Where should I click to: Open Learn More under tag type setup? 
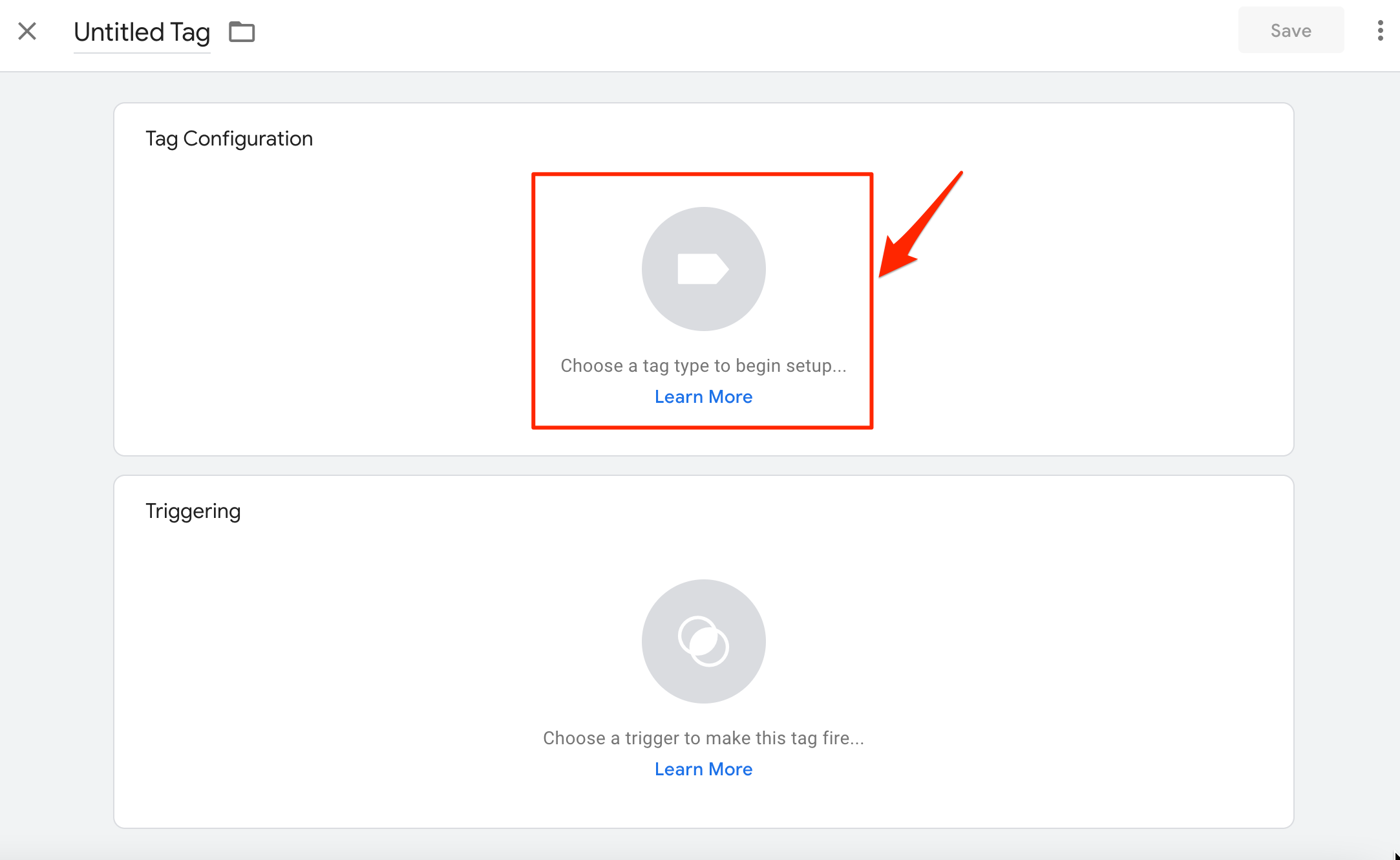click(703, 396)
